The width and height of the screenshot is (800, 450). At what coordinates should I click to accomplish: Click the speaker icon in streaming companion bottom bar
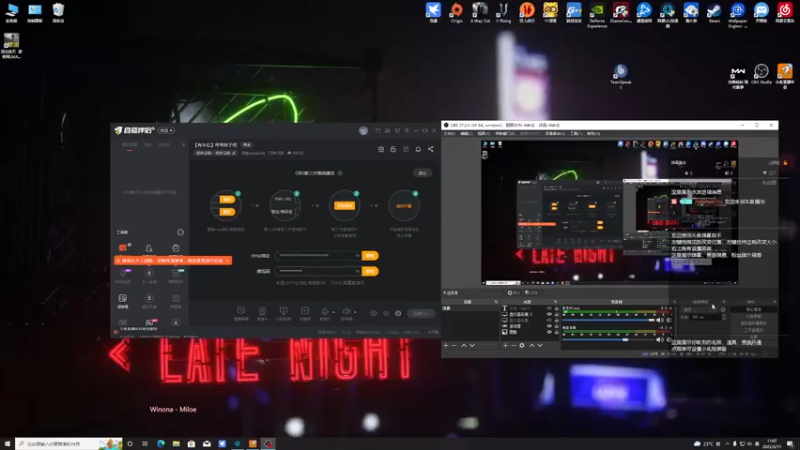click(x=346, y=312)
